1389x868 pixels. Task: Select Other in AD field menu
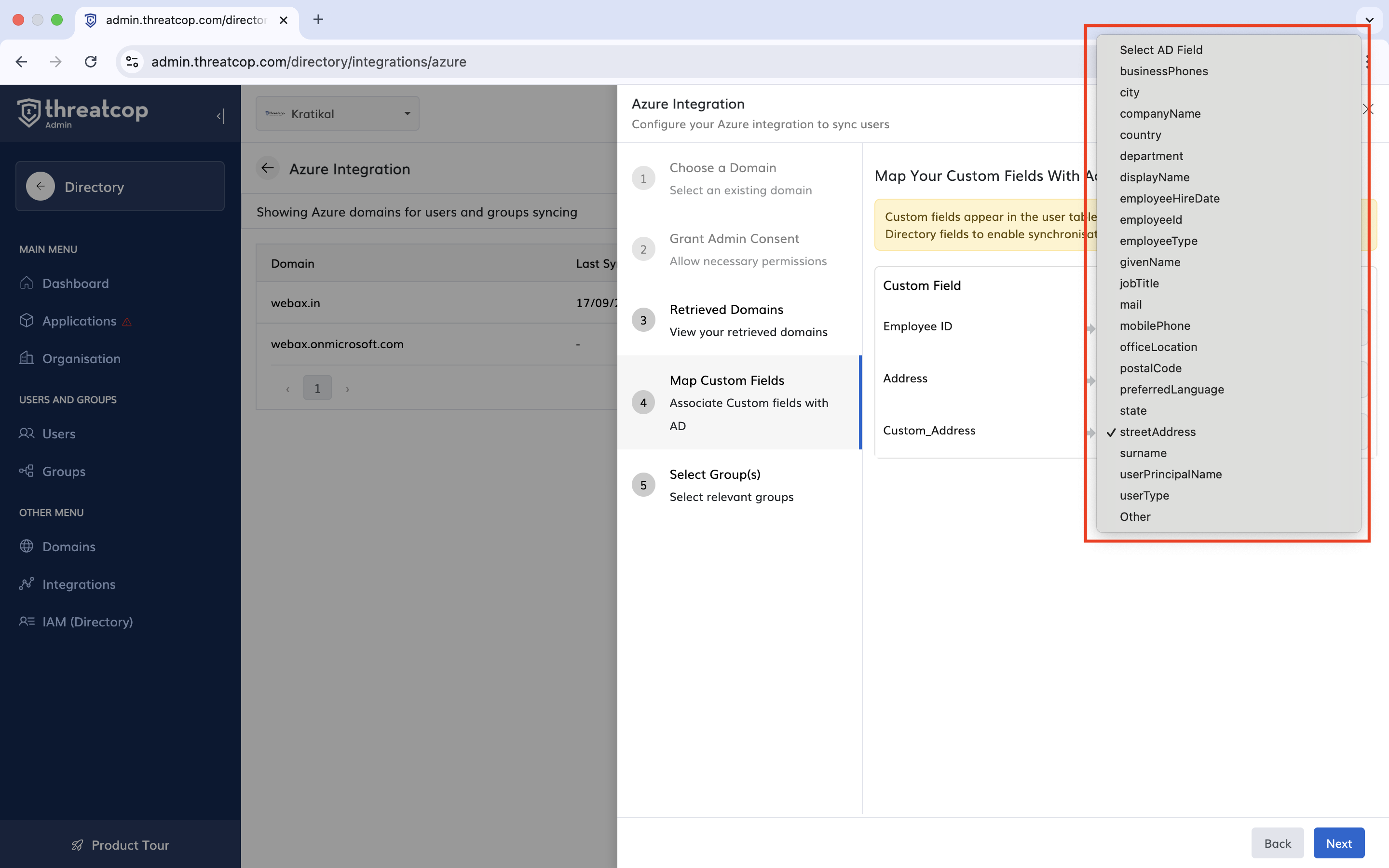point(1135,516)
